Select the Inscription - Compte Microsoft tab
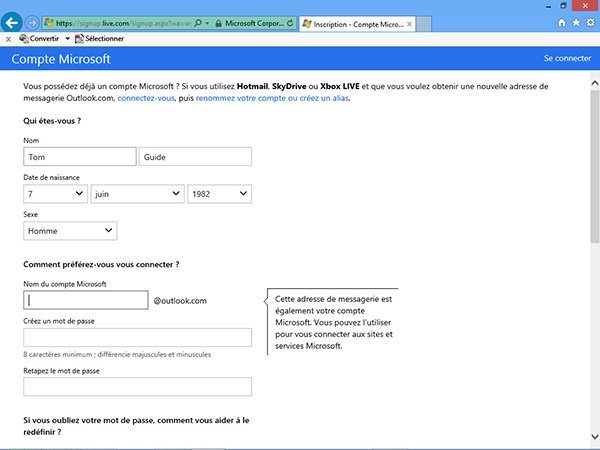Image resolution: width=600 pixels, height=450 pixels. (x=357, y=24)
